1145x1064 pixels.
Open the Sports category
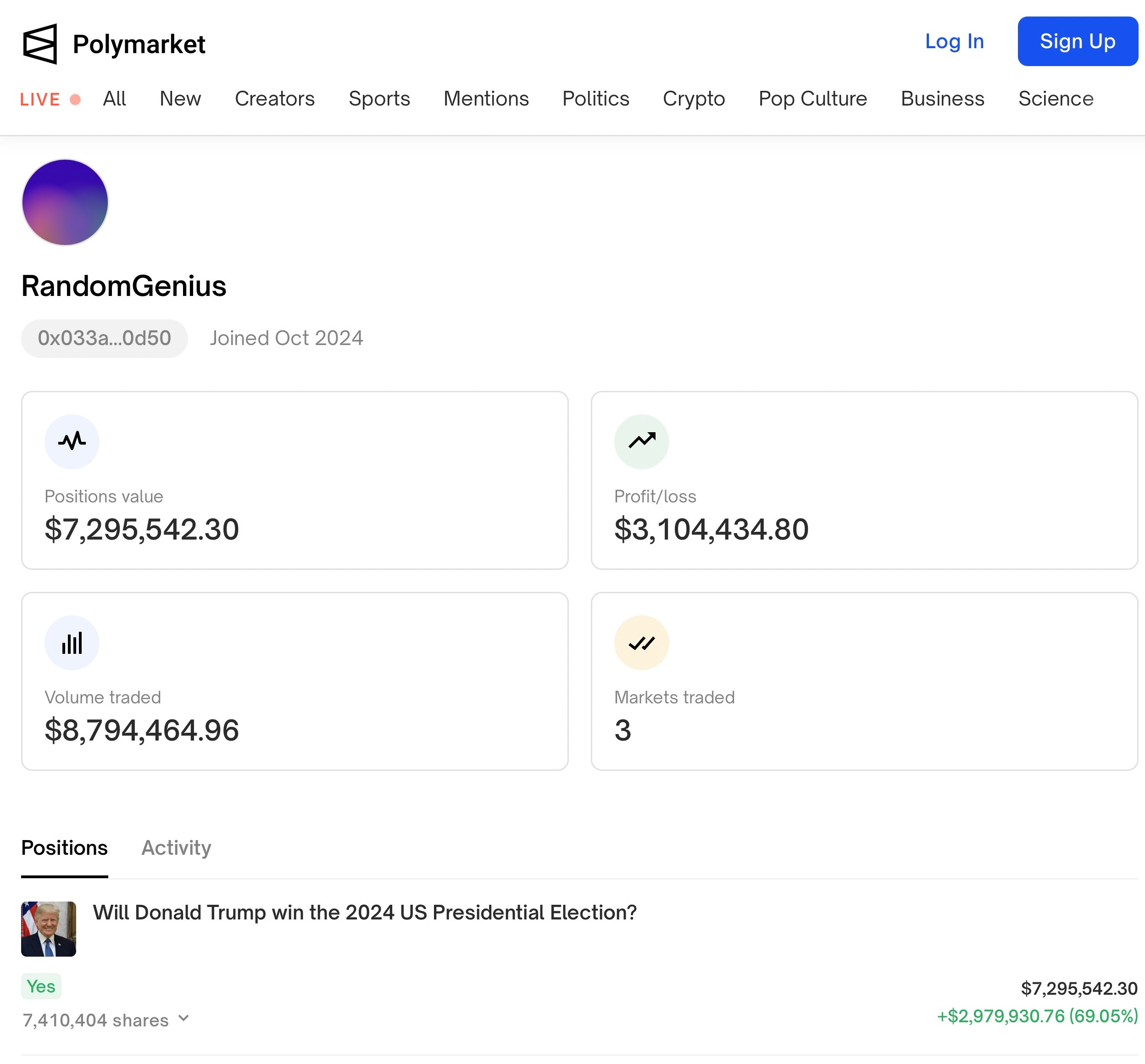(379, 99)
